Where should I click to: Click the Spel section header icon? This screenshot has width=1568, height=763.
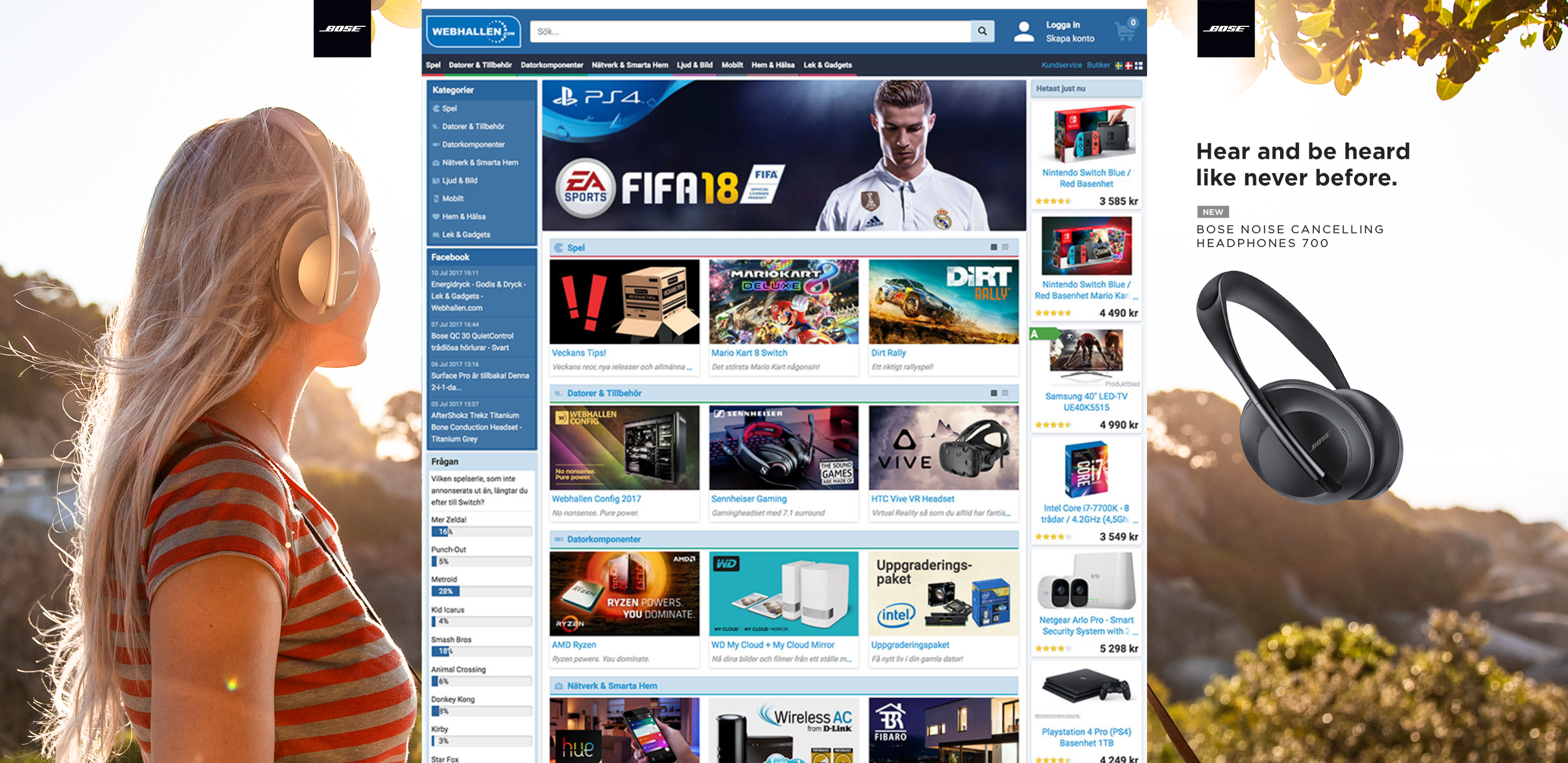[558, 248]
